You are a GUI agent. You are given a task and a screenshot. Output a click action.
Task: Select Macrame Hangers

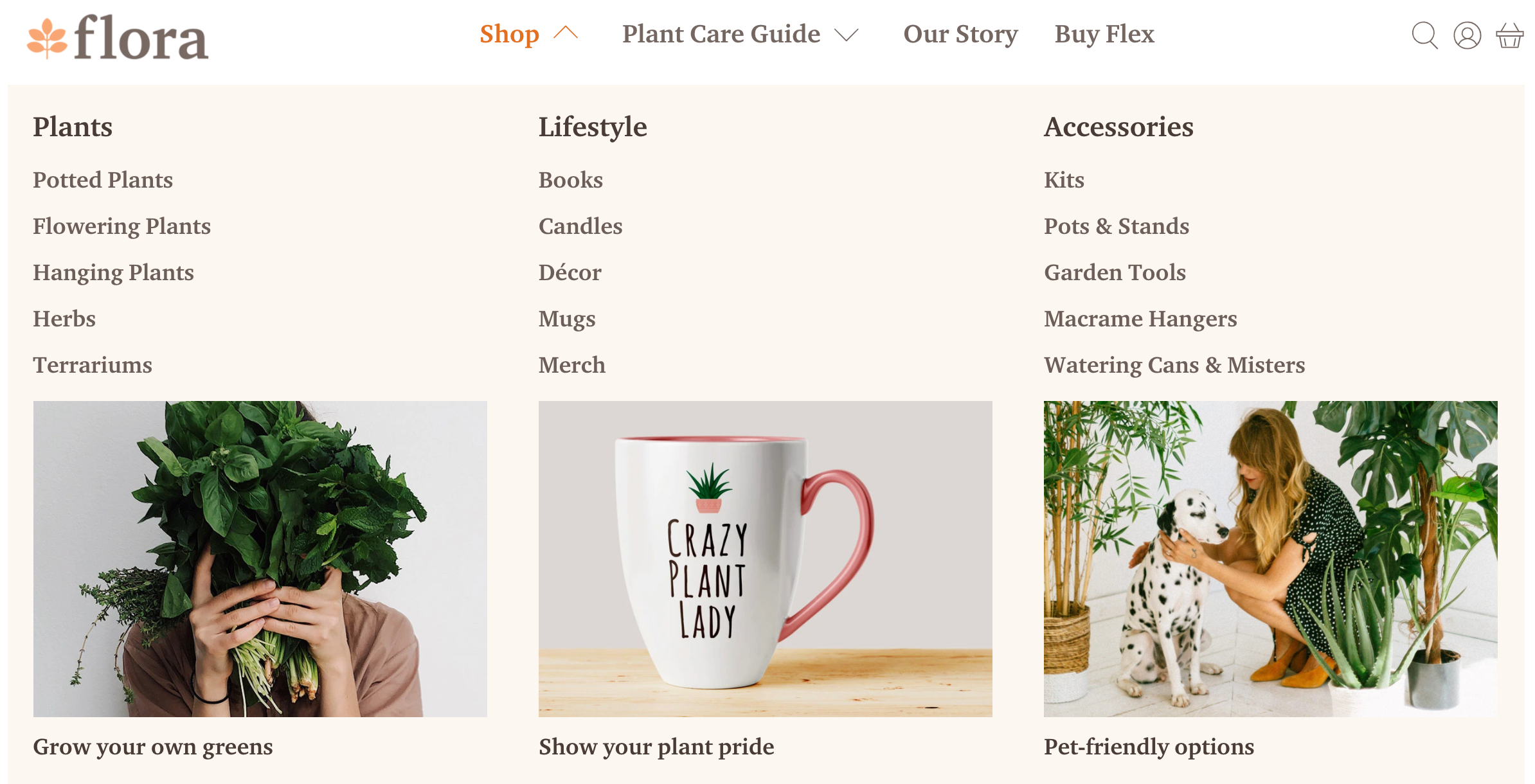coord(1140,319)
